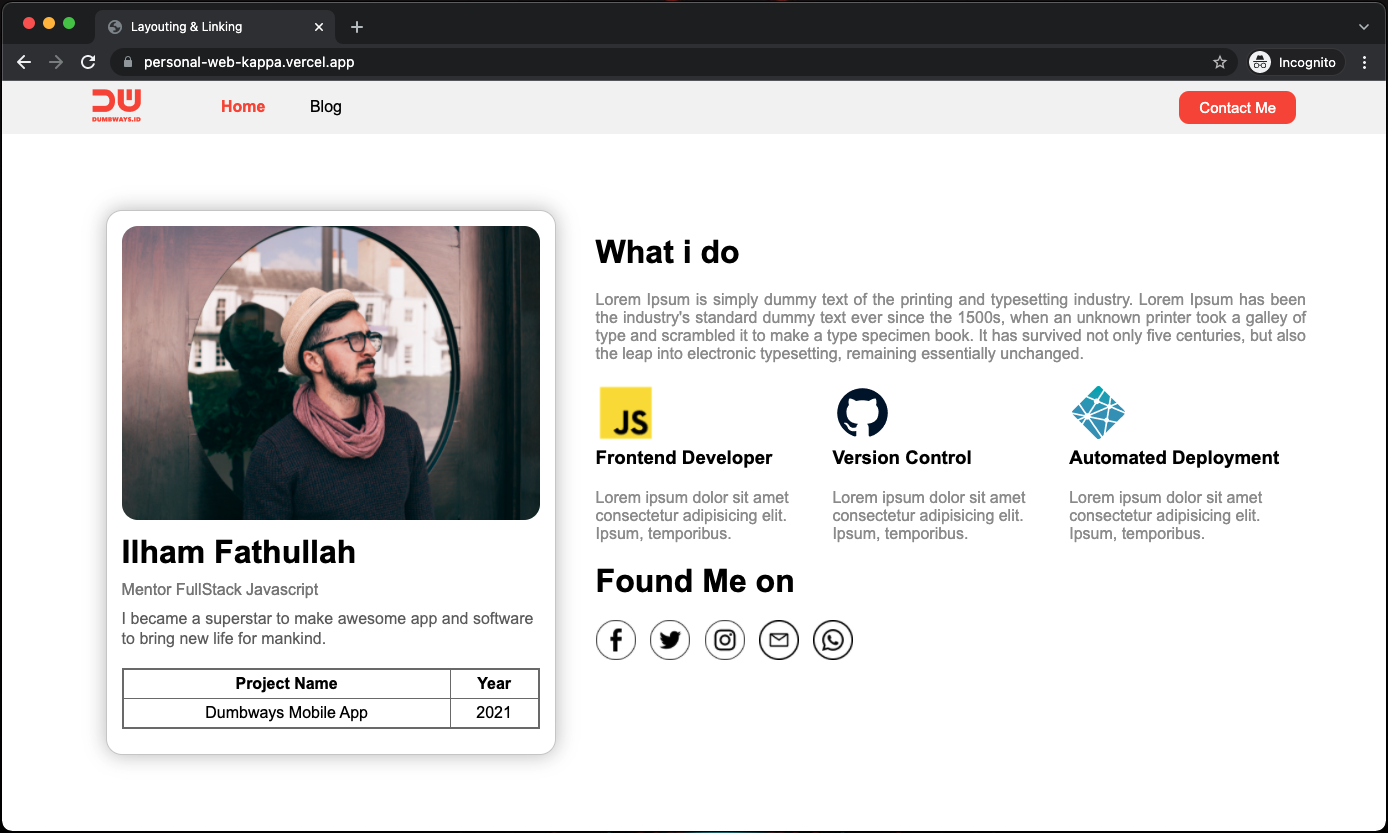Click the GitHub logo above Version Control
The height and width of the screenshot is (833, 1388).
point(862,411)
